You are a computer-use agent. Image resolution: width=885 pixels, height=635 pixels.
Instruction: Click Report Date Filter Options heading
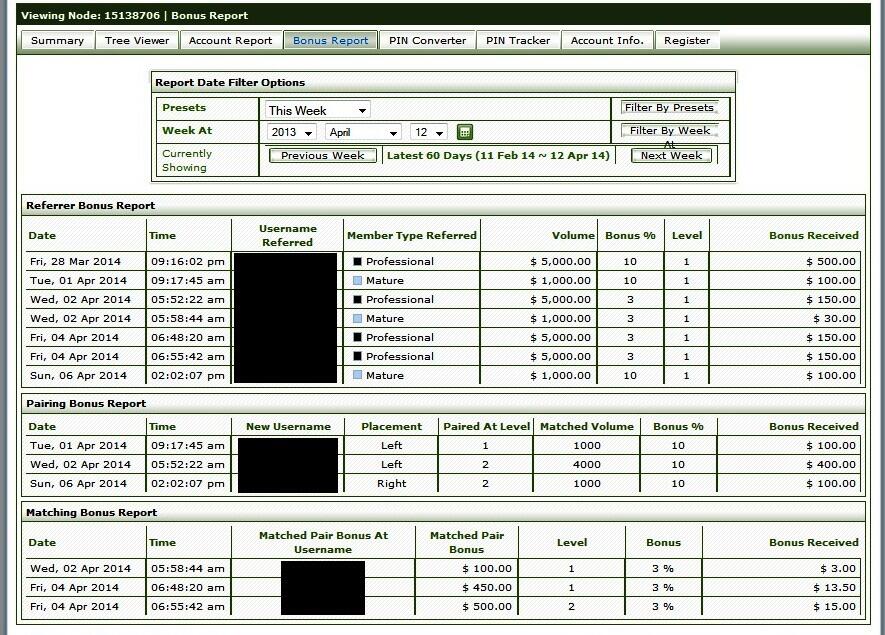click(230, 82)
